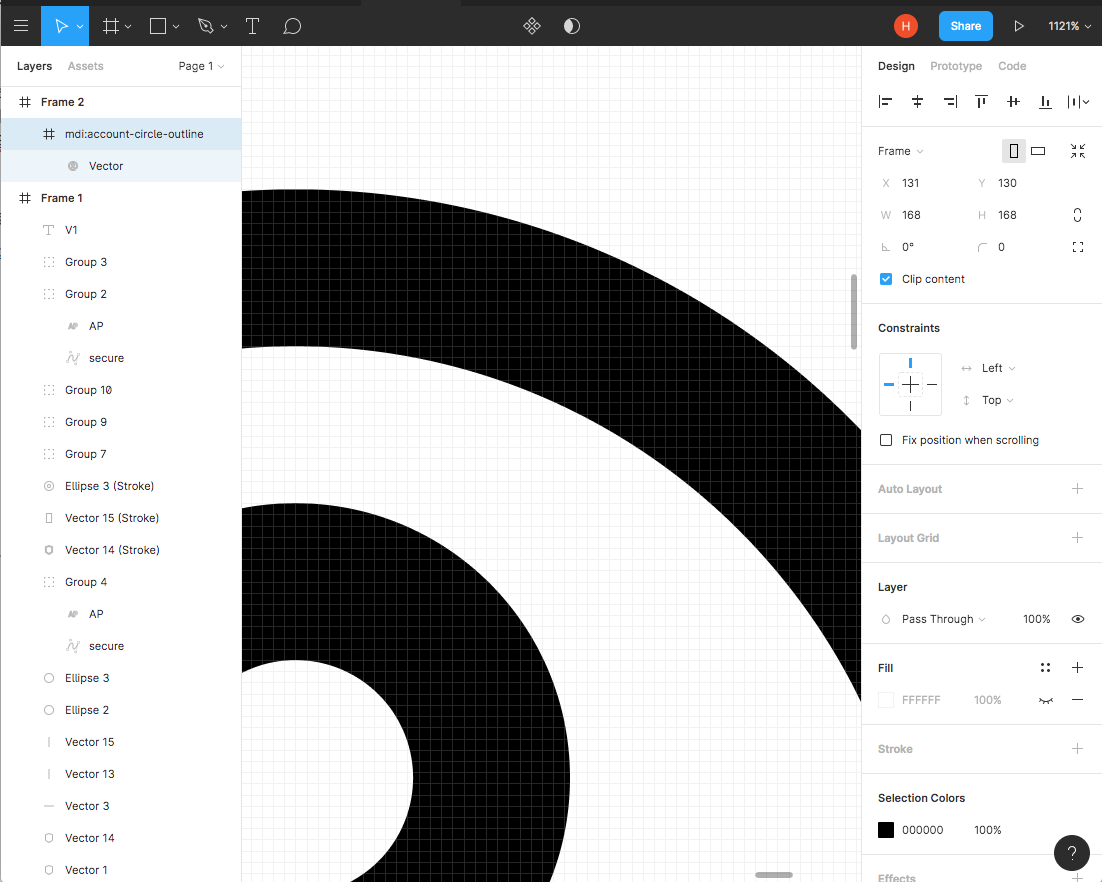Viewport: 1102px width, 882px height.
Task: Click the Present play icon
Action: pyautogui.click(x=1019, y=26)
